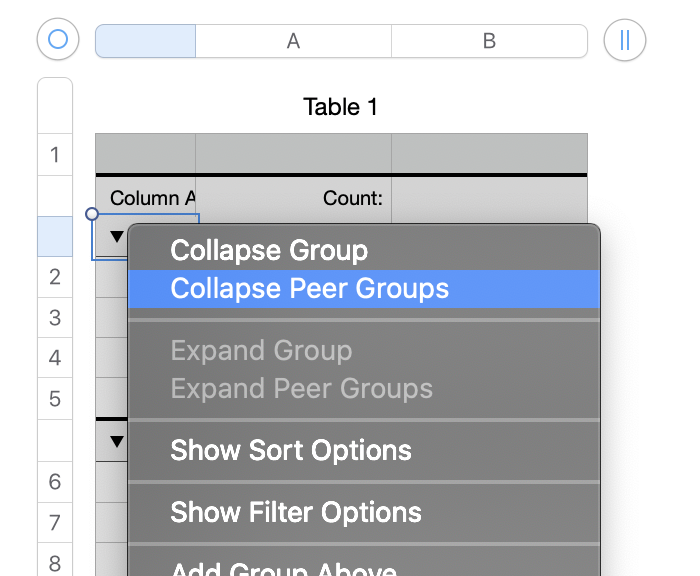The image size is (700, 576).
Task: Select row 6 header
Action: click(55, 482)
